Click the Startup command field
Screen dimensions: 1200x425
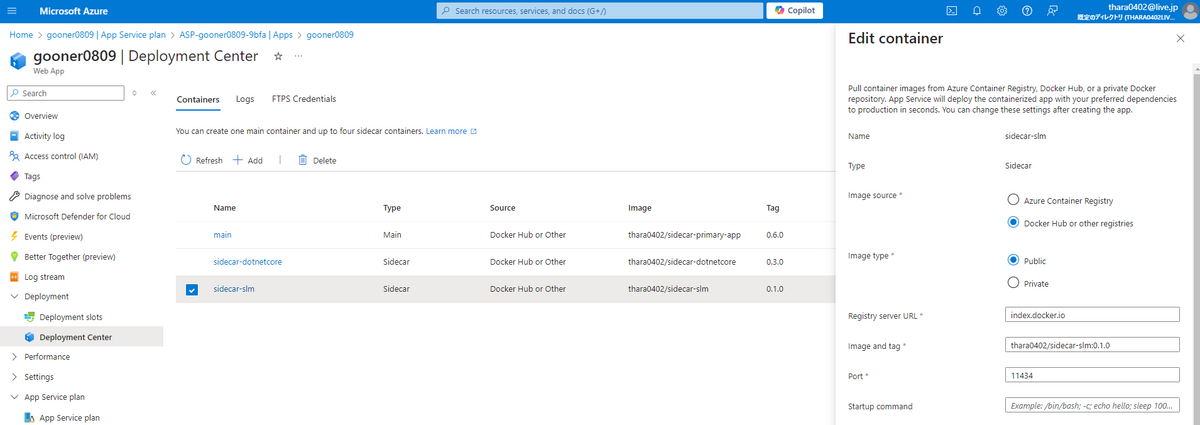click(1092, 406)
